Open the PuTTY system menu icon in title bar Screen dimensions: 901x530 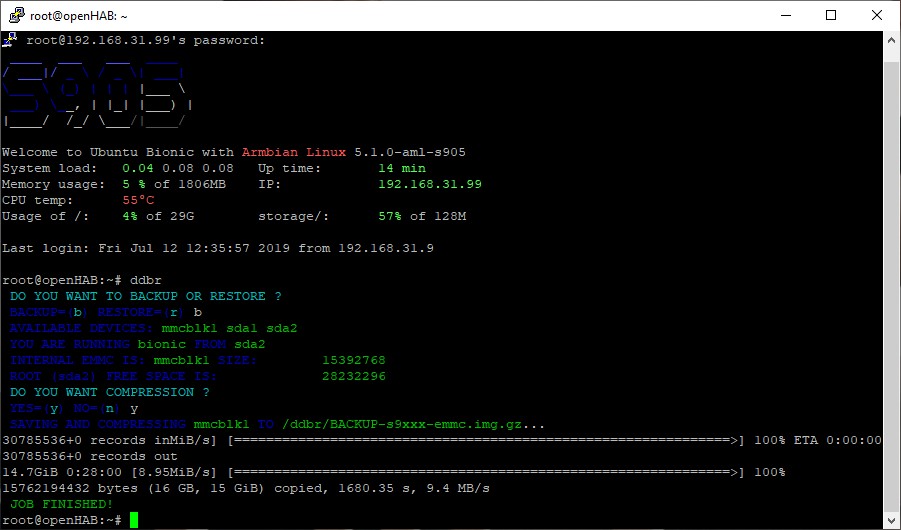pyautogui.click(x=17, y=15)
